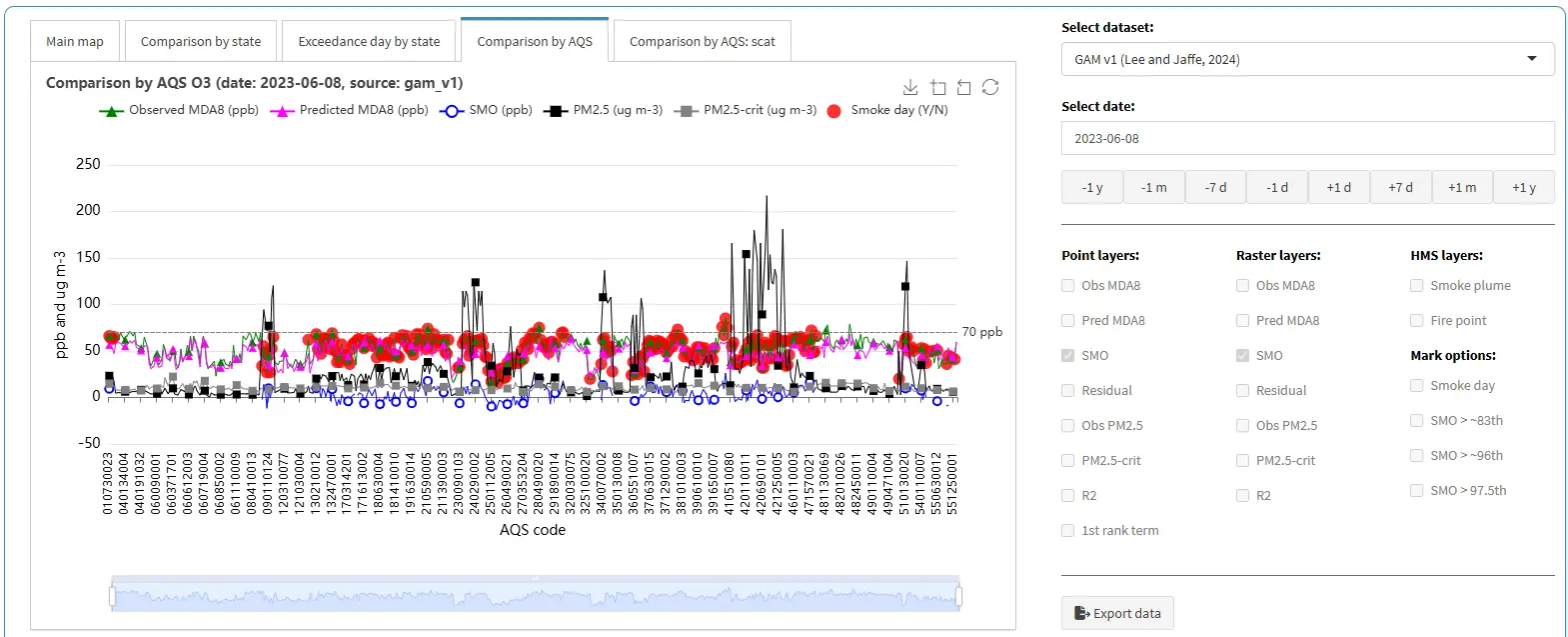Viewport: 1568px width, 637px height.
Task: Enable the Residual raster layer checkbox
Action: tap(1243, 391)
